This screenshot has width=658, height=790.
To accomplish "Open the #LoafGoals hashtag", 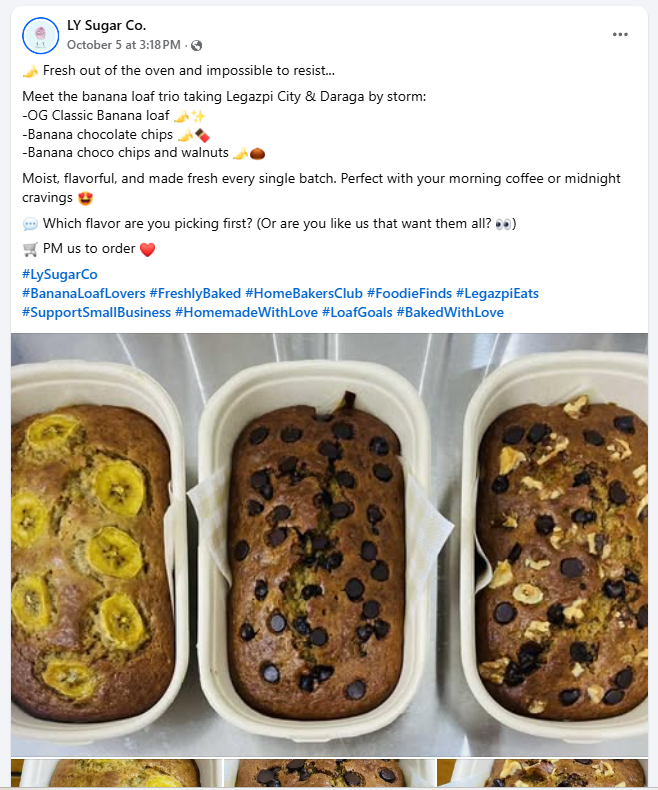I will tap(357, 312).
